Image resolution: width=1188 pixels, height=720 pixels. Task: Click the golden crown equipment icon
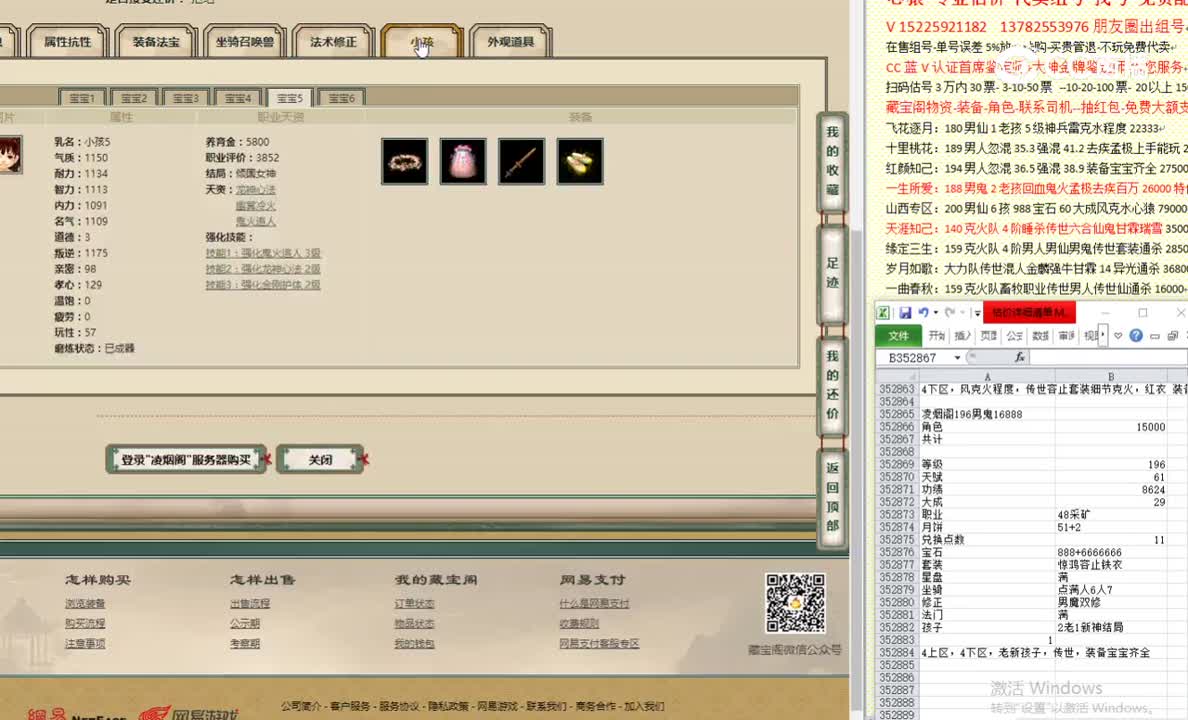click(404, 161)
